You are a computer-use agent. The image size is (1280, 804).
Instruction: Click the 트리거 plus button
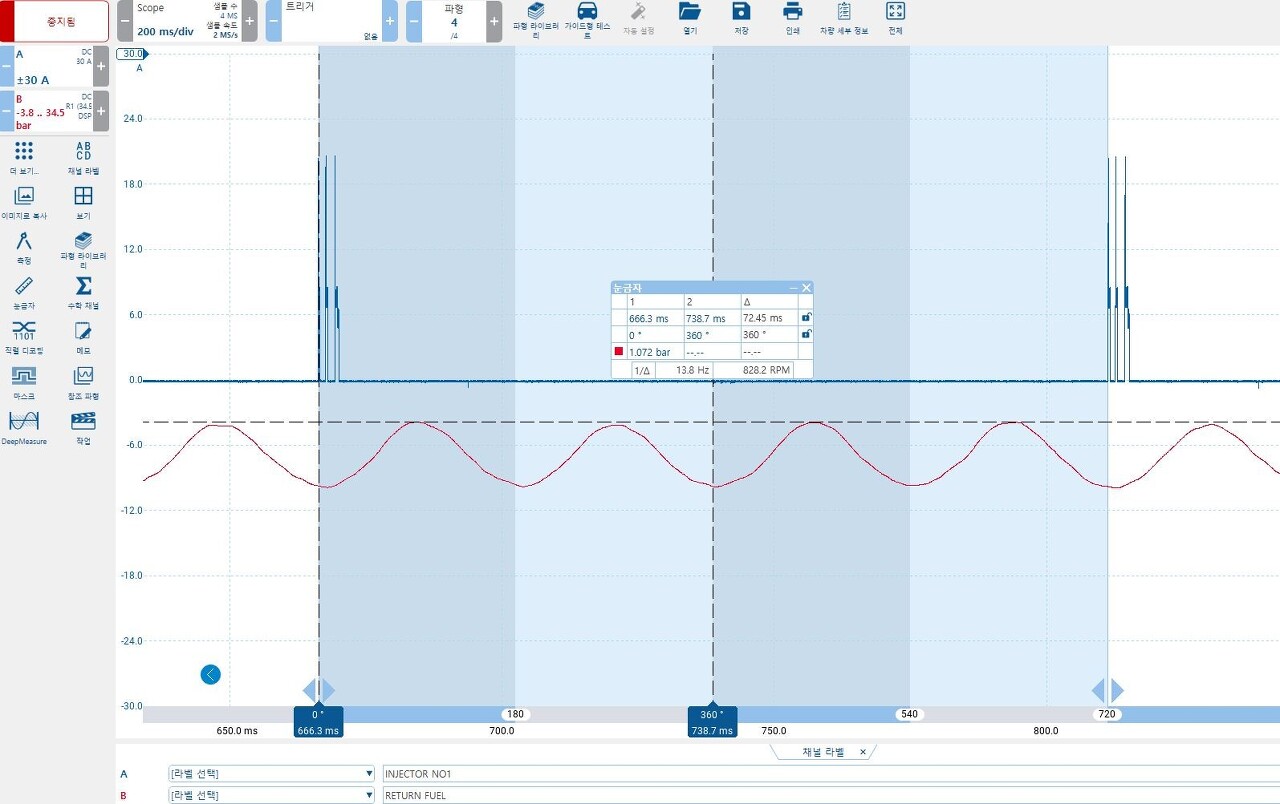390,21
